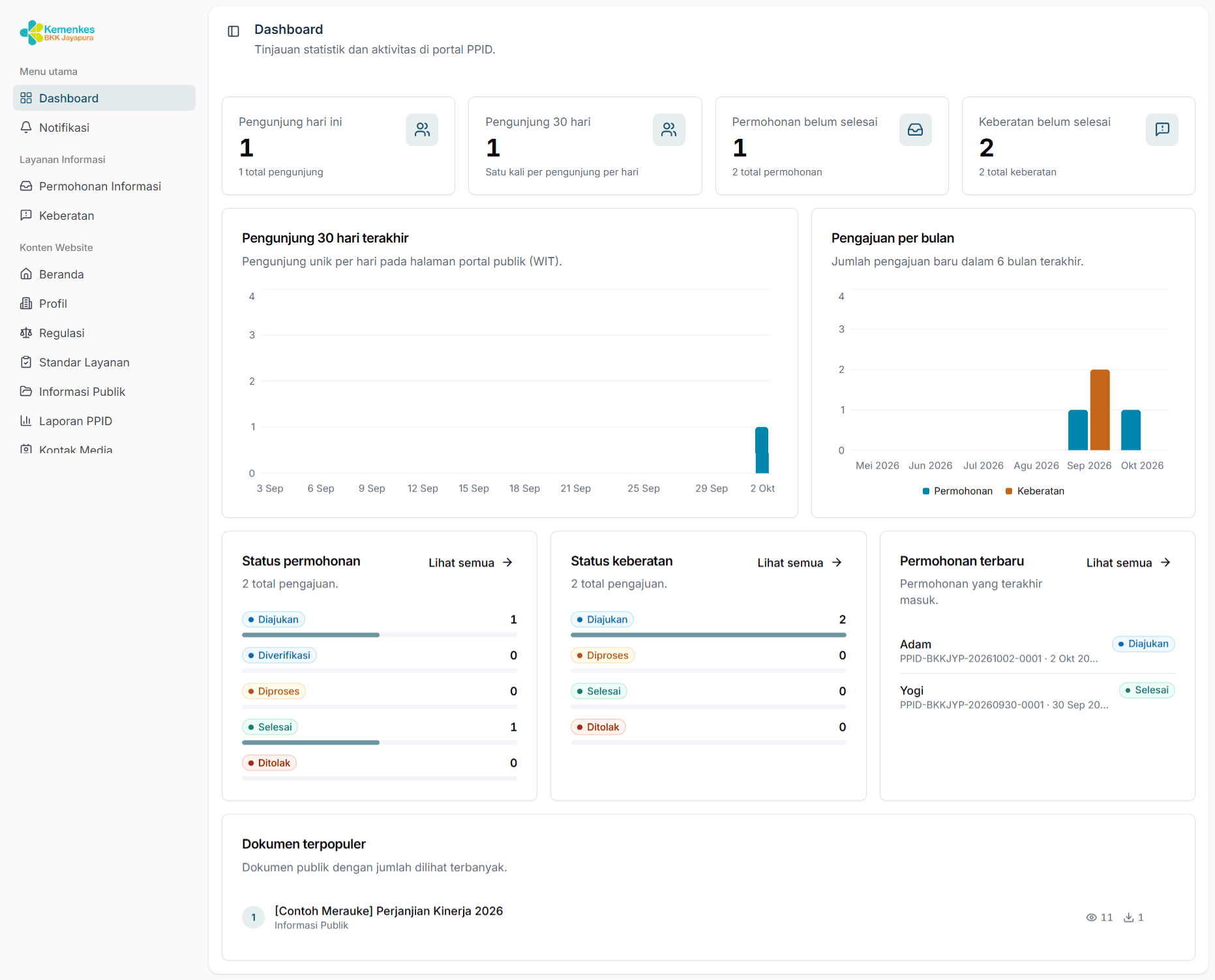Click the inbox icon on Permohonan belum selesai card
This screenshot has height=980, width=1215.
coord(916,130)
